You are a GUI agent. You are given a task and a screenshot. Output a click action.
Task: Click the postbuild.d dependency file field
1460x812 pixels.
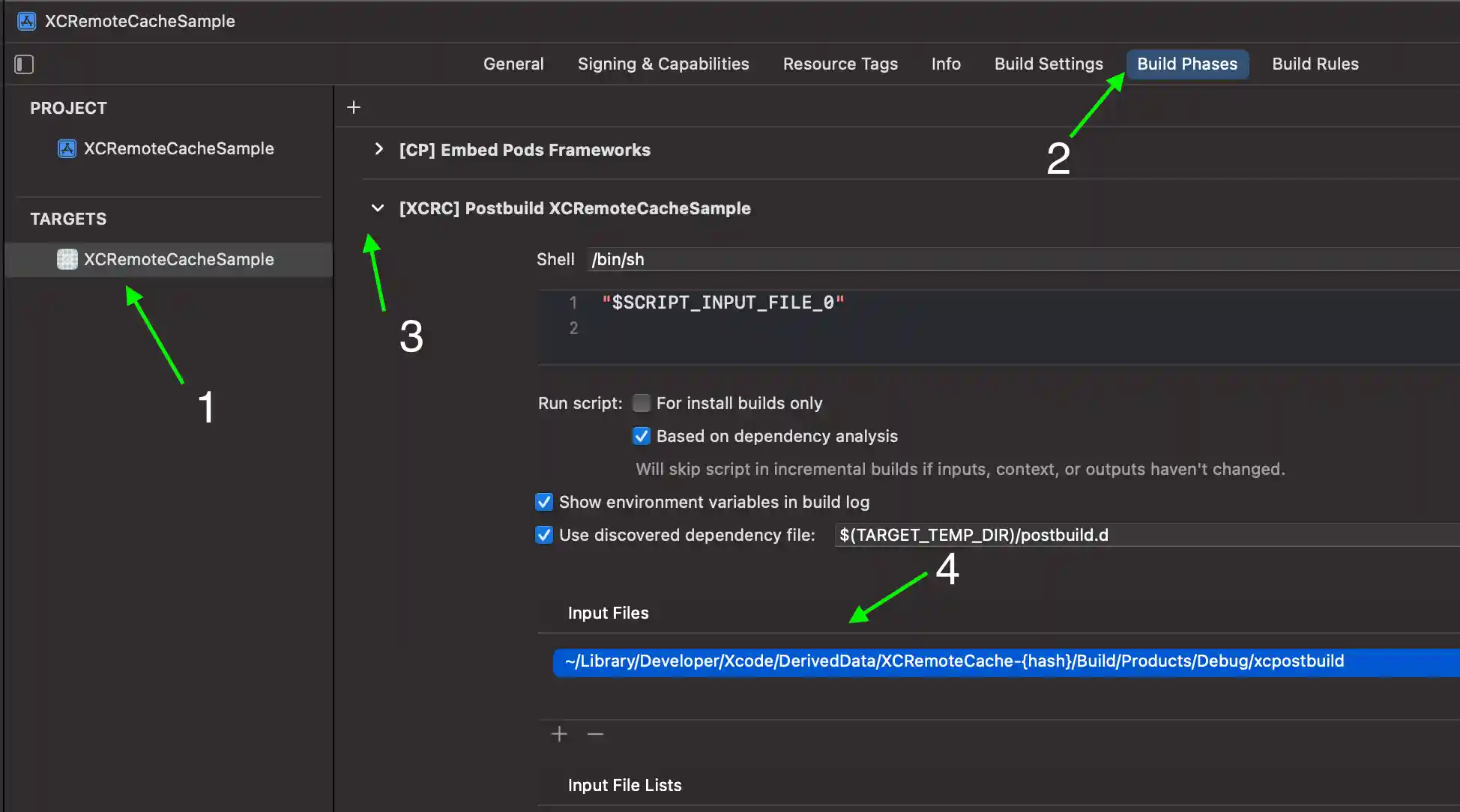1145,535
